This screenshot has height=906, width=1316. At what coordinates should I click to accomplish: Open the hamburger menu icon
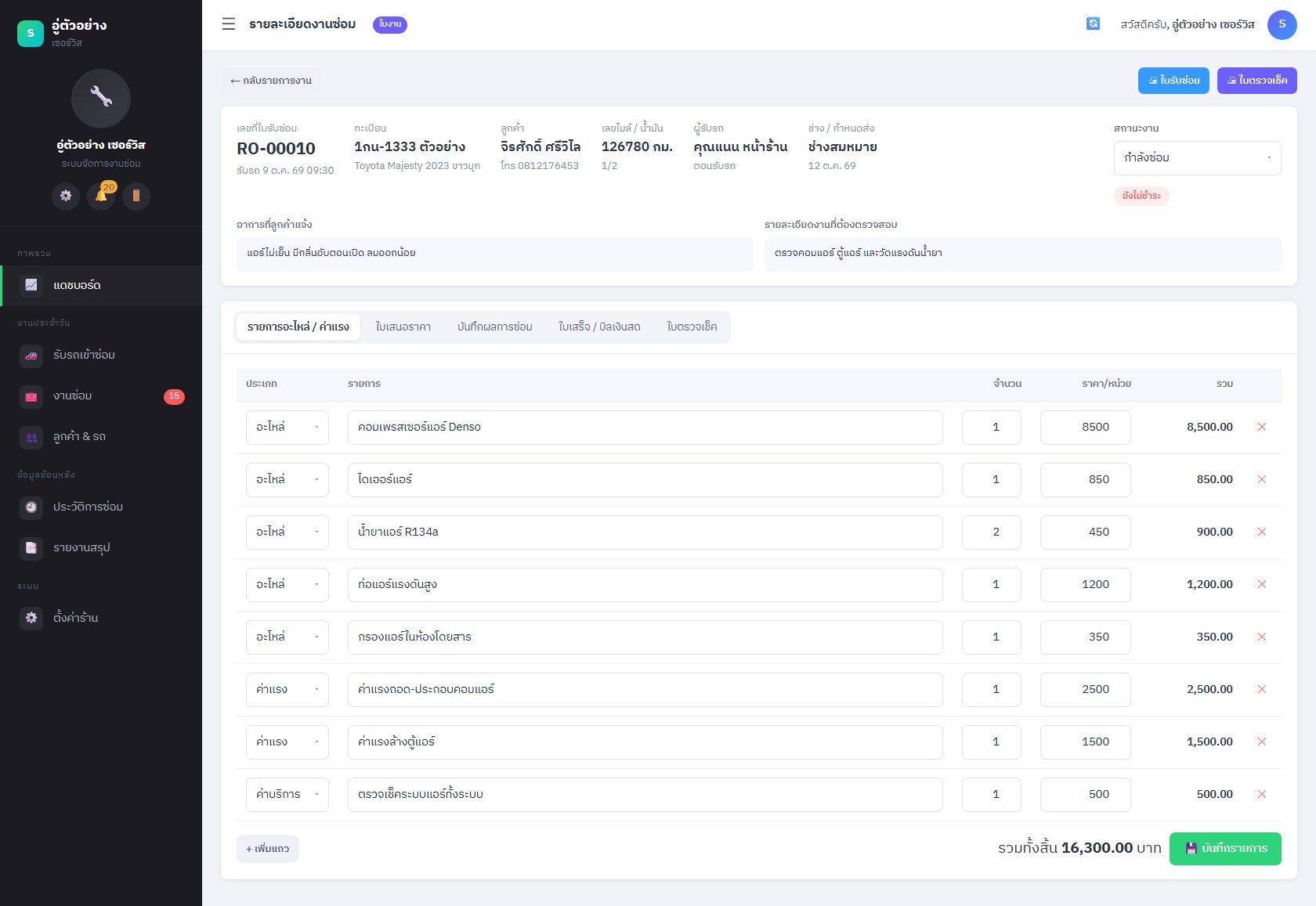coord(229,24)
